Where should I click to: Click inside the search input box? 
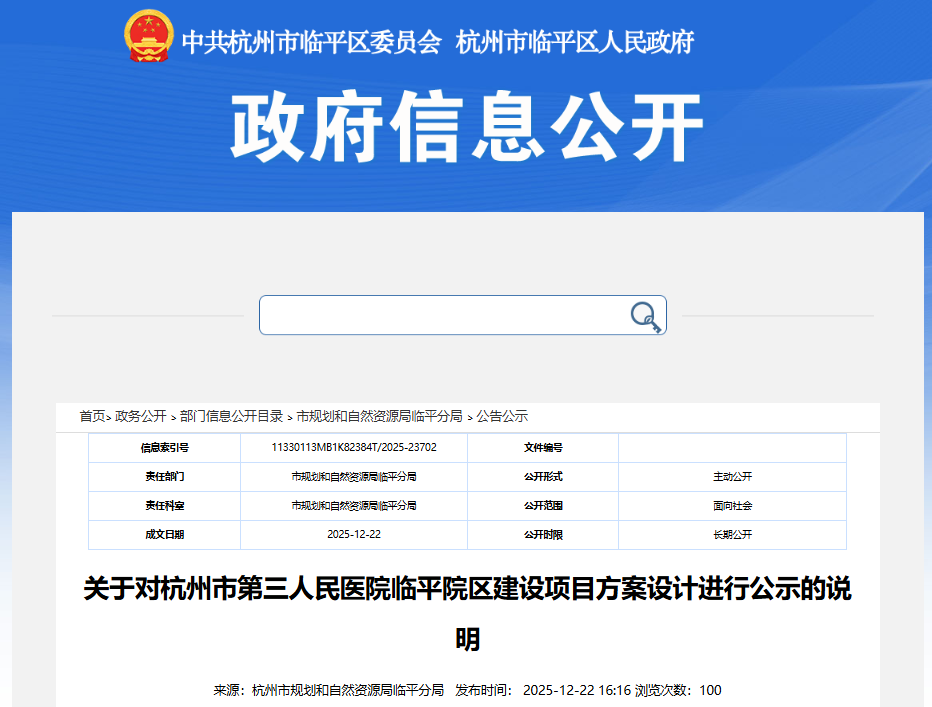click(x=440, y=314)
